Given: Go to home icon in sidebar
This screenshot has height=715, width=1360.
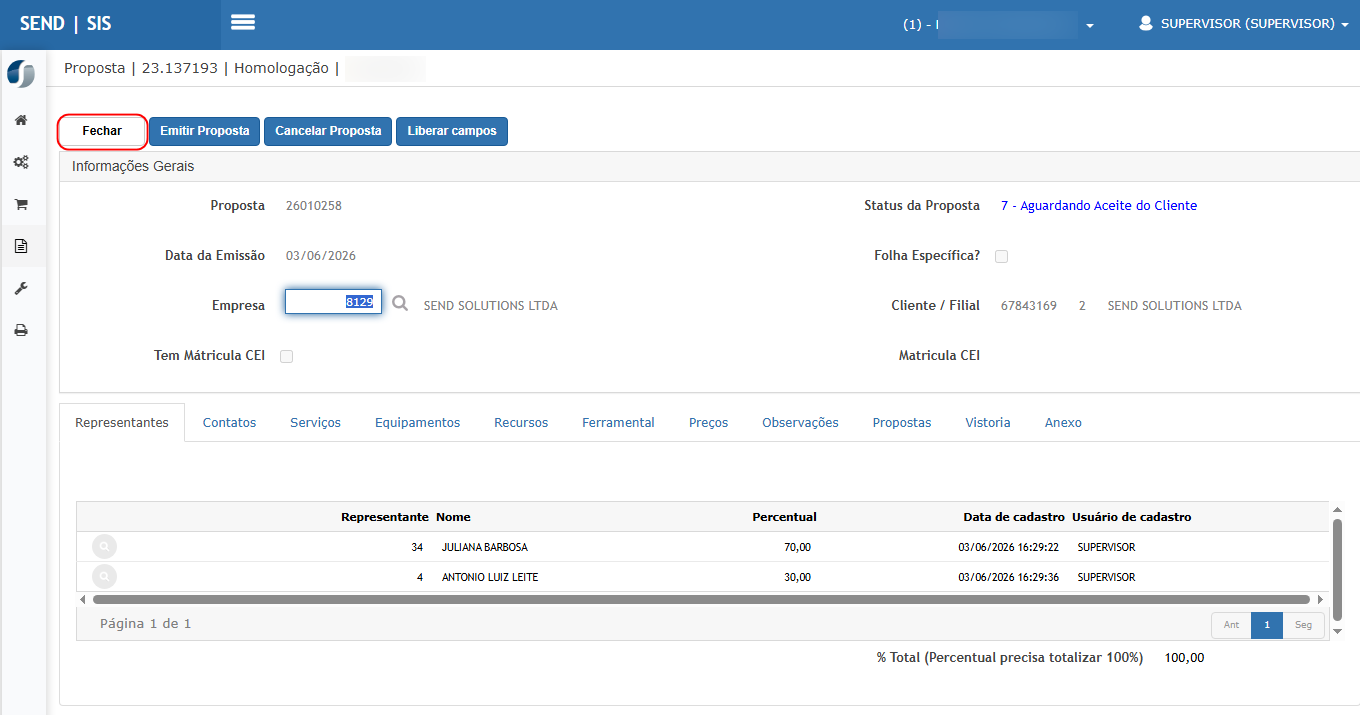Looking at the screenshot, I should [20, 120].
